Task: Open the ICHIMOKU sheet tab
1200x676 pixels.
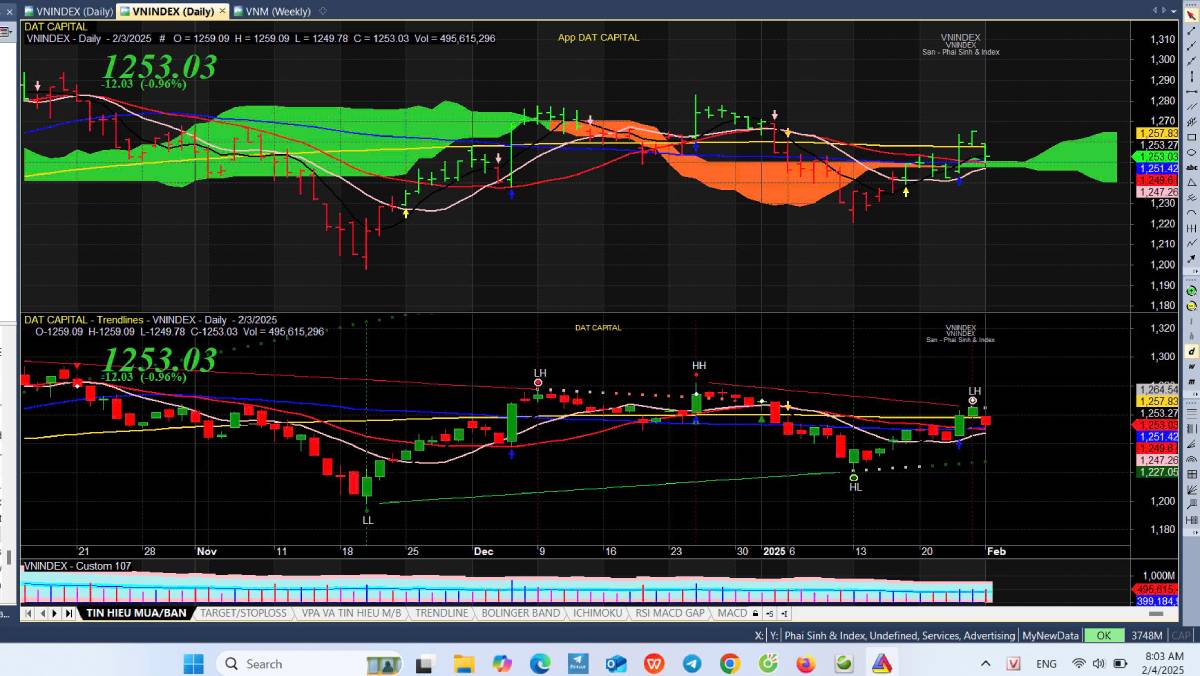Action: (x=598, y=613)
